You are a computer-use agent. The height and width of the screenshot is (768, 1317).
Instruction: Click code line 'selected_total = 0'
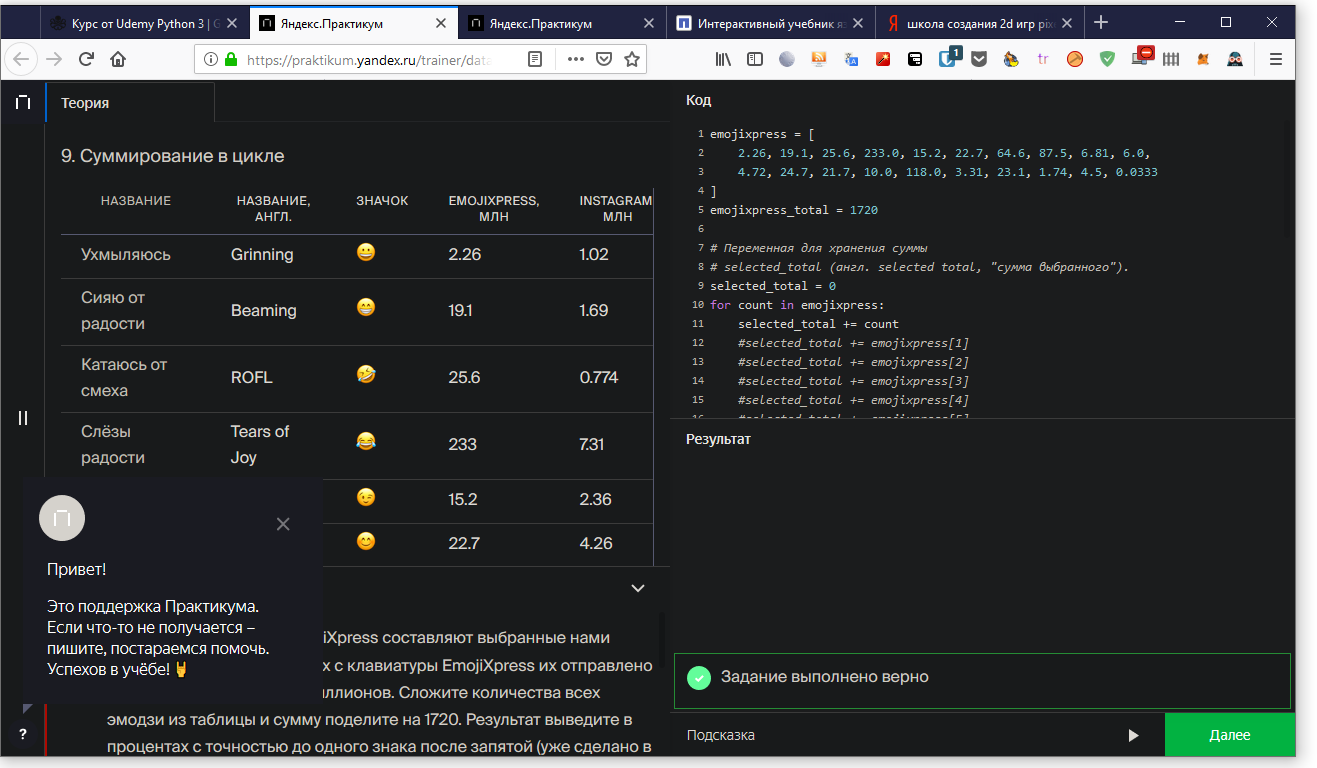click(773, 286)
